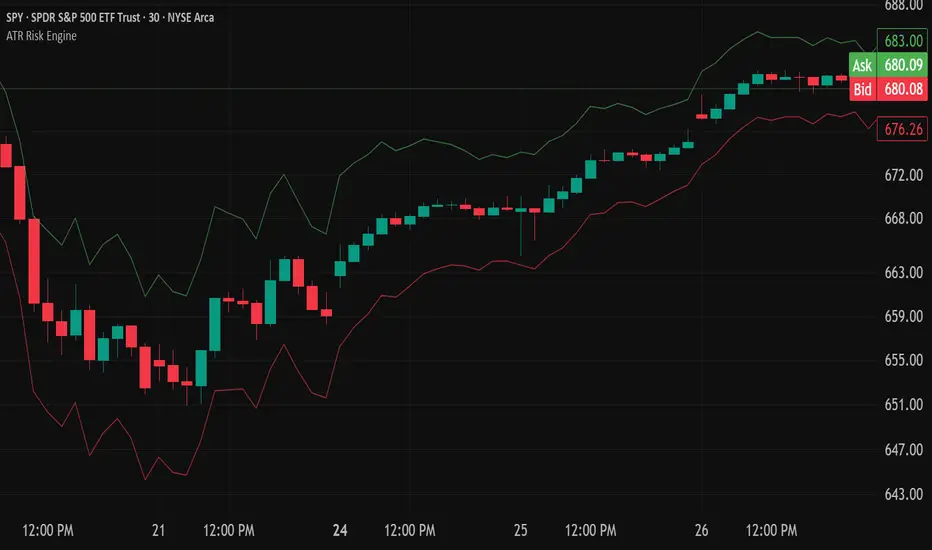The height and width of the screenshot is (550, 932).
Task: Pick the 668.00 price scale level
Action: tap(896, 219)
